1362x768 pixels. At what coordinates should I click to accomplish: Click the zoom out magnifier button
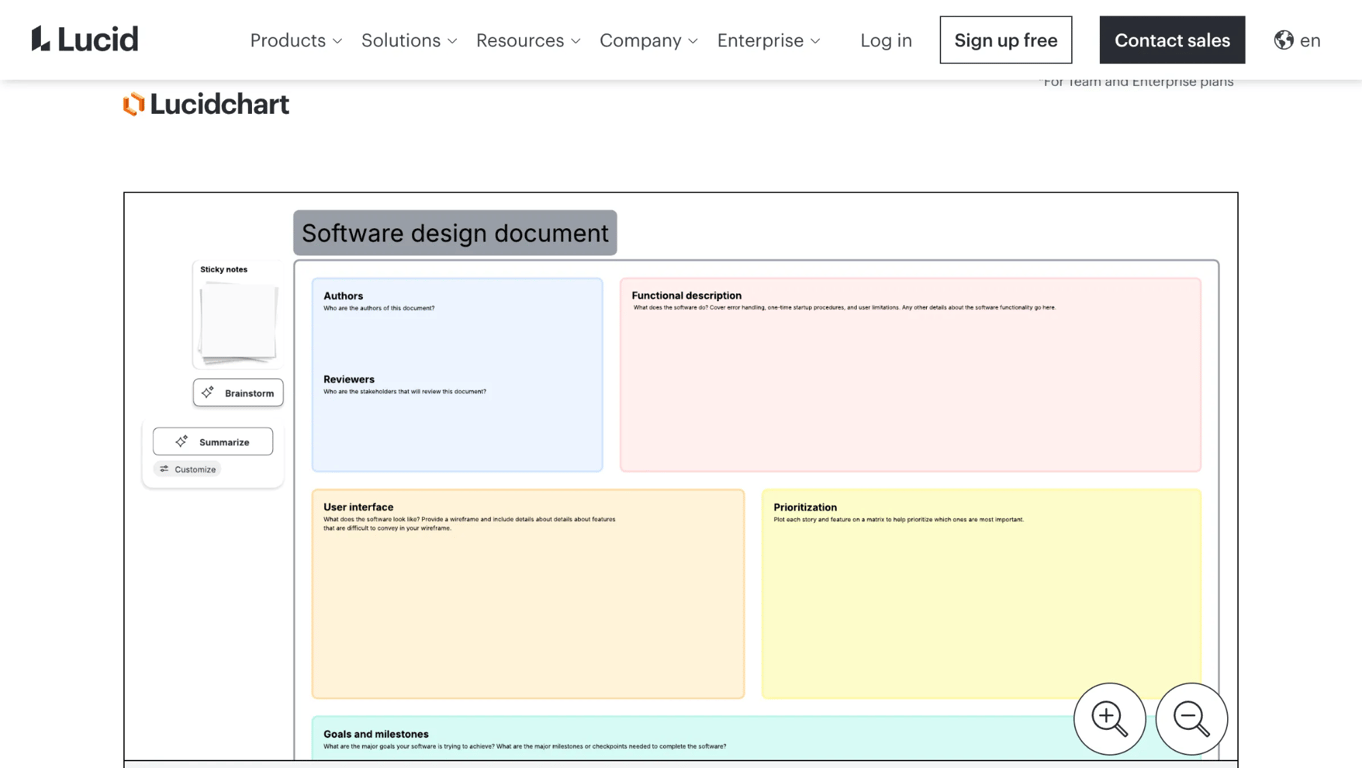pyautogui.click(x=1191, y=718)
